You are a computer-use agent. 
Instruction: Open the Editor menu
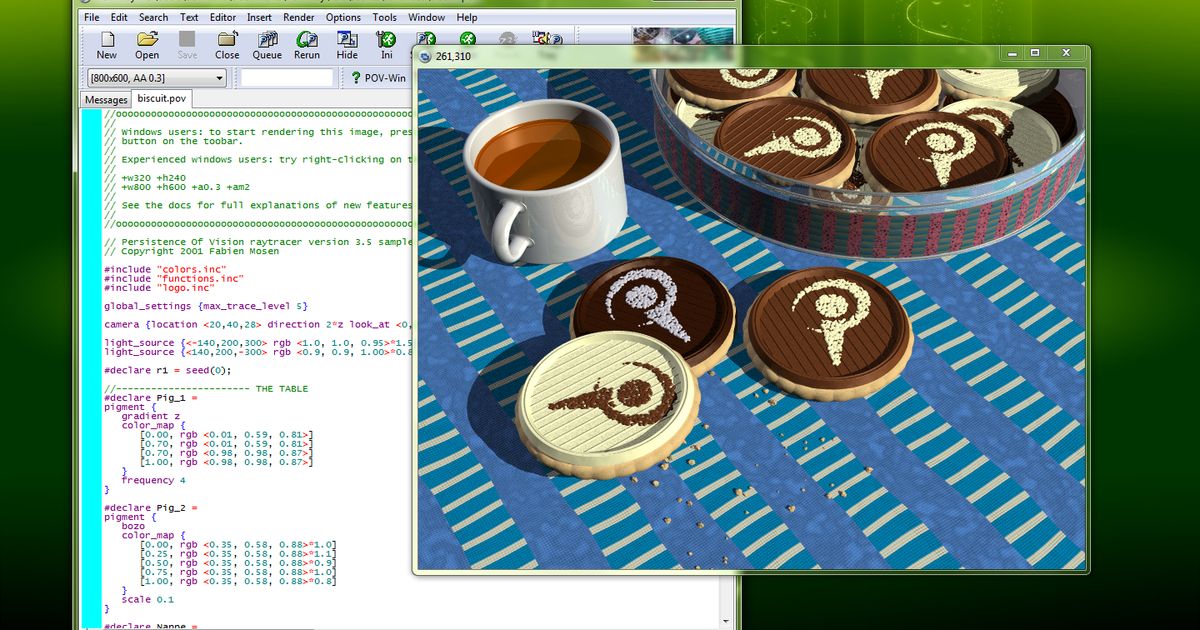[223, 17]
